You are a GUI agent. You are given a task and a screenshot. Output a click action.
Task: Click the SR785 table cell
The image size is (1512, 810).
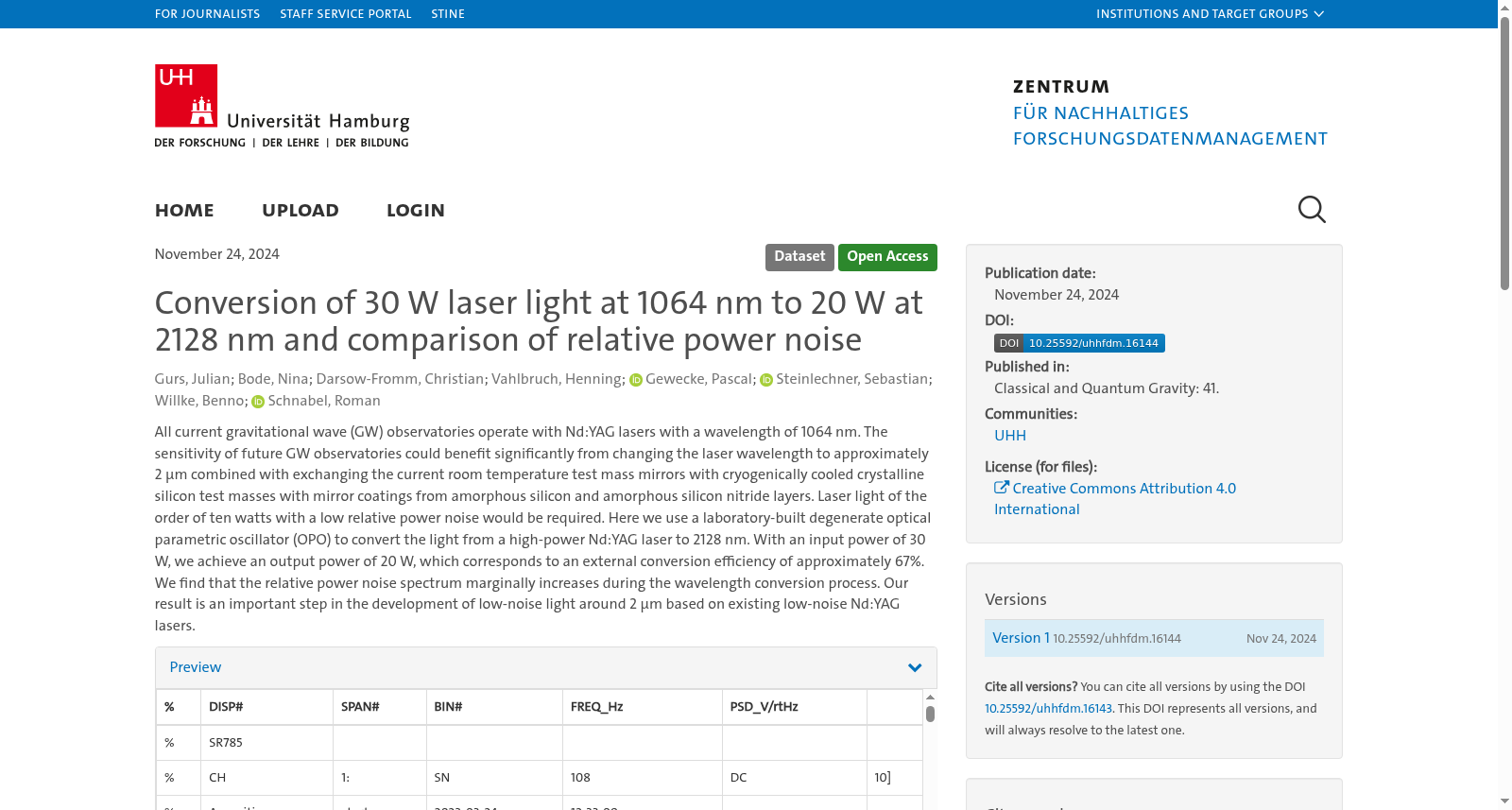[x=266, y=743]
